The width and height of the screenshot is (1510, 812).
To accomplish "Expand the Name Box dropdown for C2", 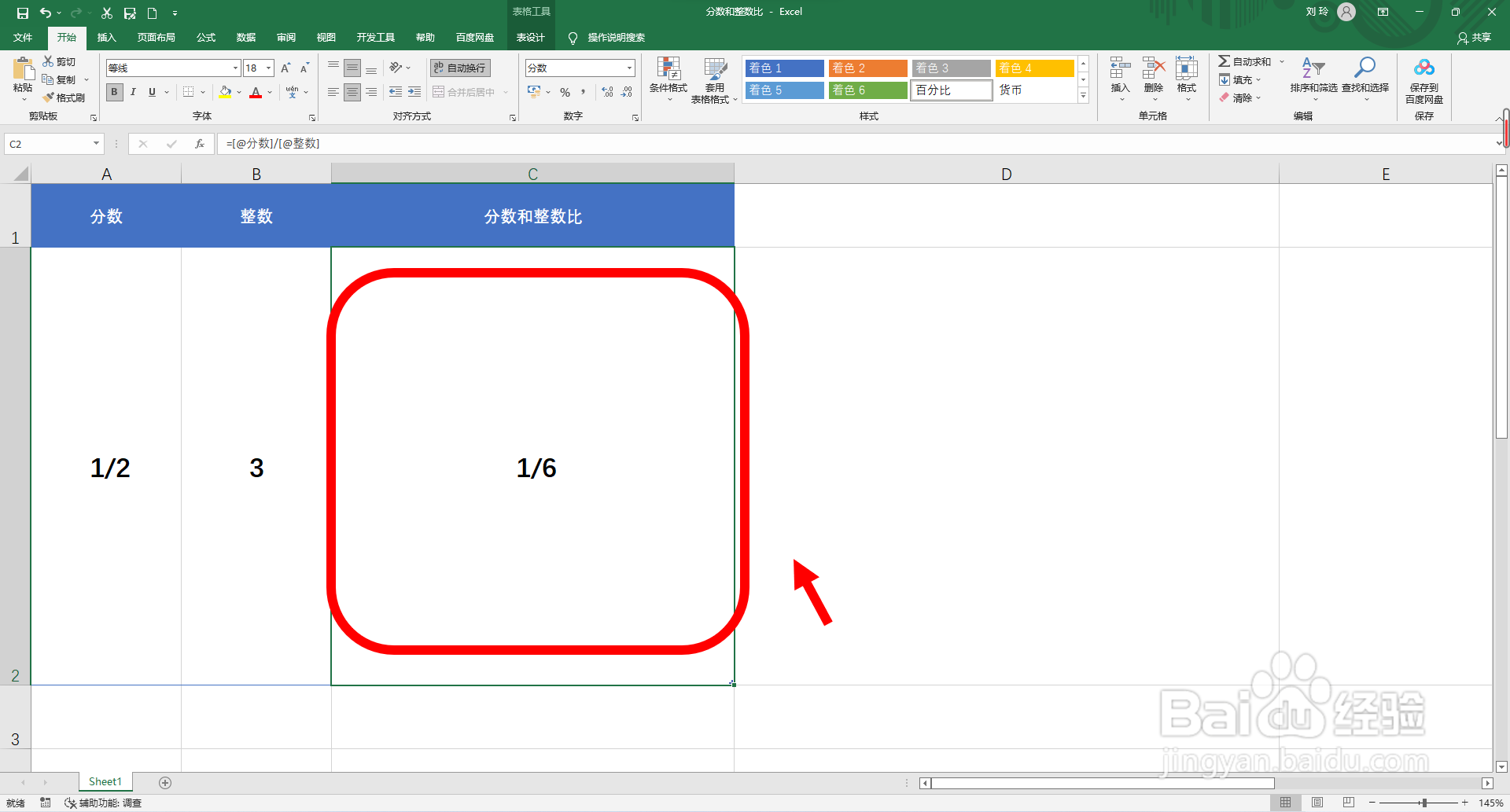I will coord(96,144).
